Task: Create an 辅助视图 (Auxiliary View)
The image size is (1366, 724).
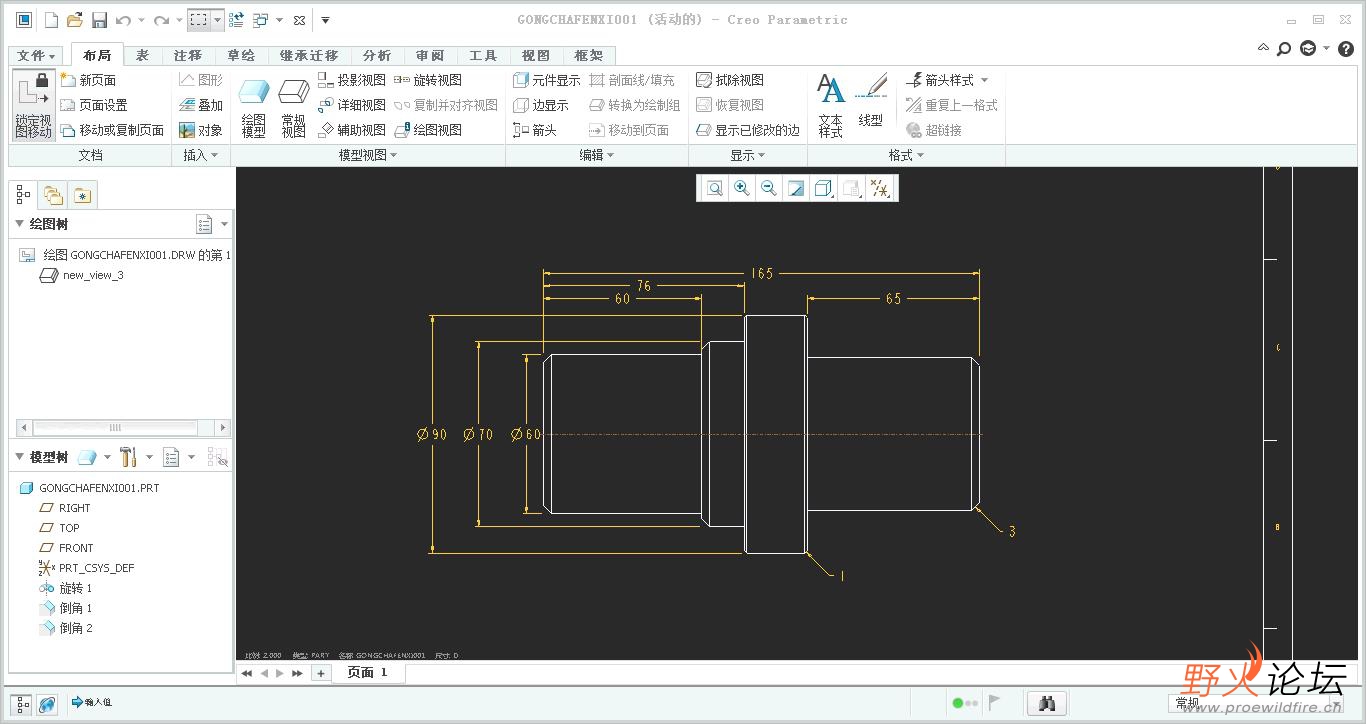Action: click(x=352, y=130)
